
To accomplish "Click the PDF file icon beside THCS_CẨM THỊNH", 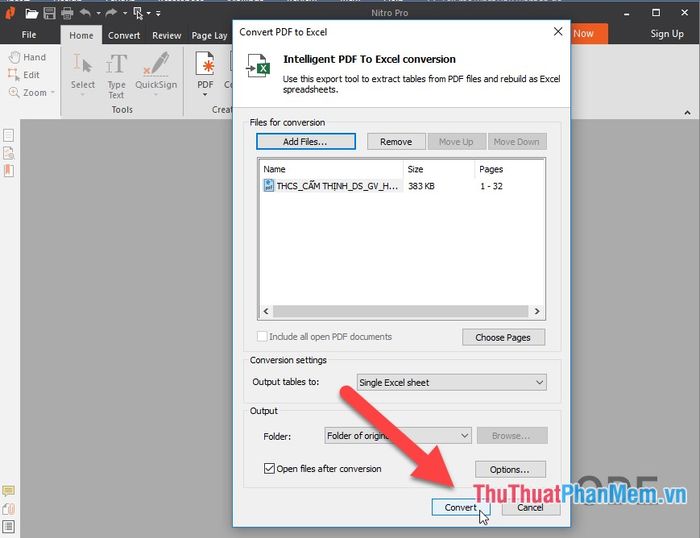I will pyautogui.click(x=269, y=186).
